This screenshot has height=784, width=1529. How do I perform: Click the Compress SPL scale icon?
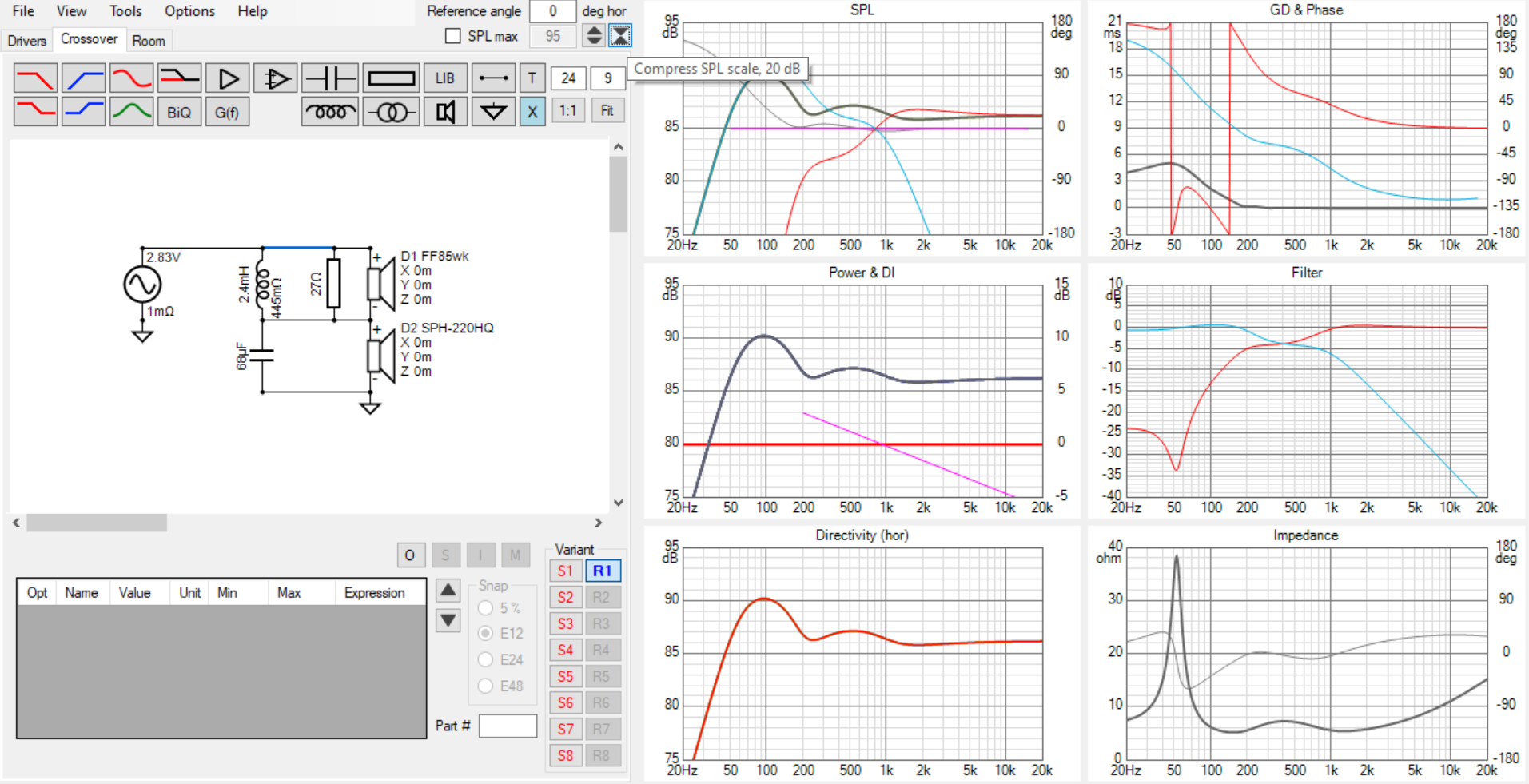click(x=620, y=35)
